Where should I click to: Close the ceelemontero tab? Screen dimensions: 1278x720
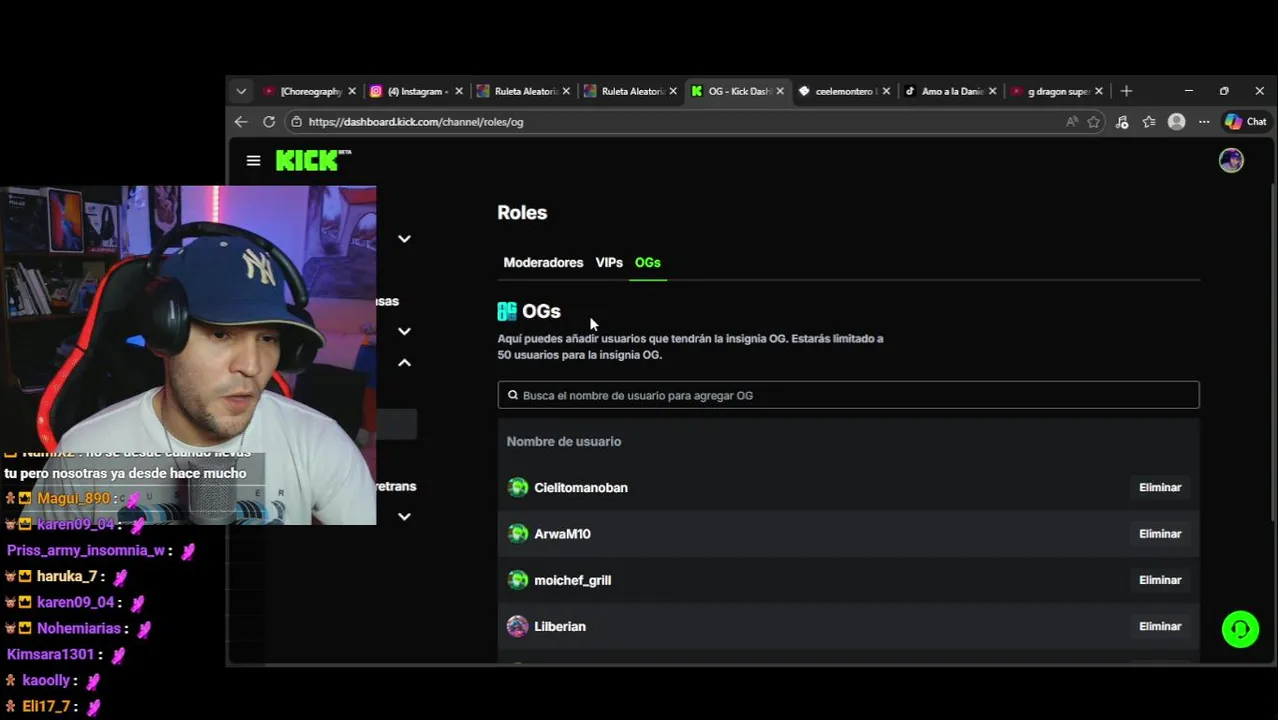[x=886, y=91]
